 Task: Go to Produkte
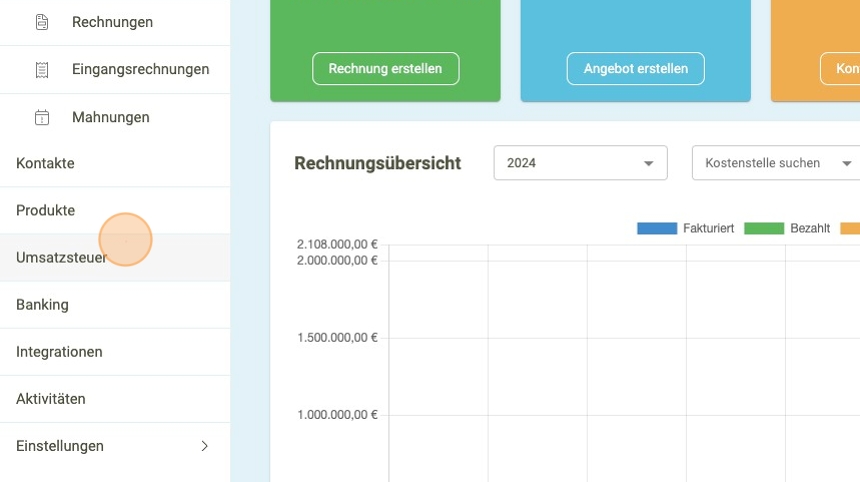[115, 211]
